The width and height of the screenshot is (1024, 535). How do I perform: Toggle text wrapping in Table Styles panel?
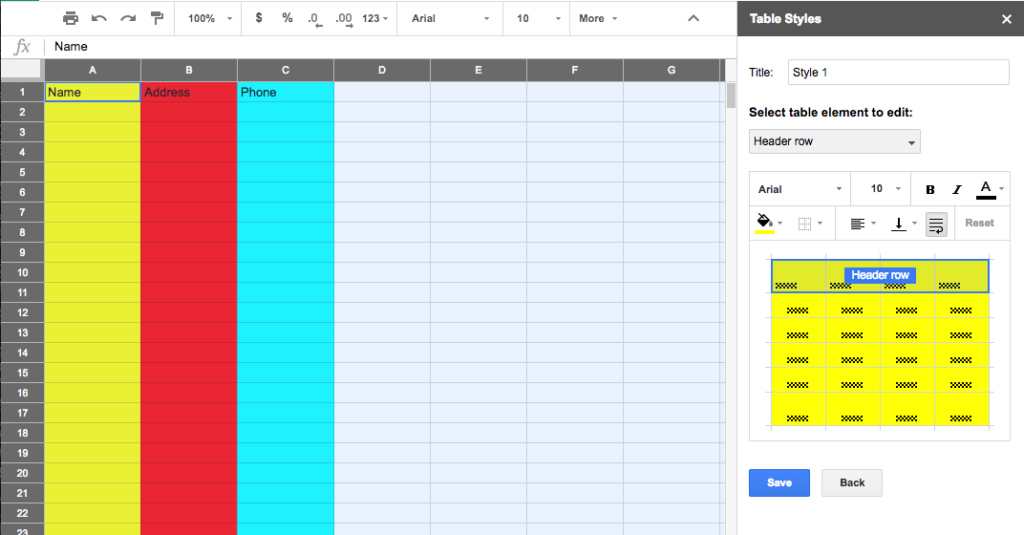pyautogui.click(x=936, y=224)
